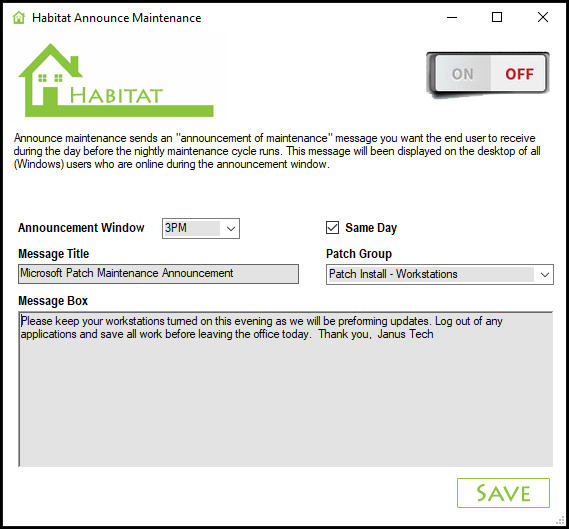Click inside the Message Box text area
Viewport: 569px width, 529px height.
(x=286, y=389)
